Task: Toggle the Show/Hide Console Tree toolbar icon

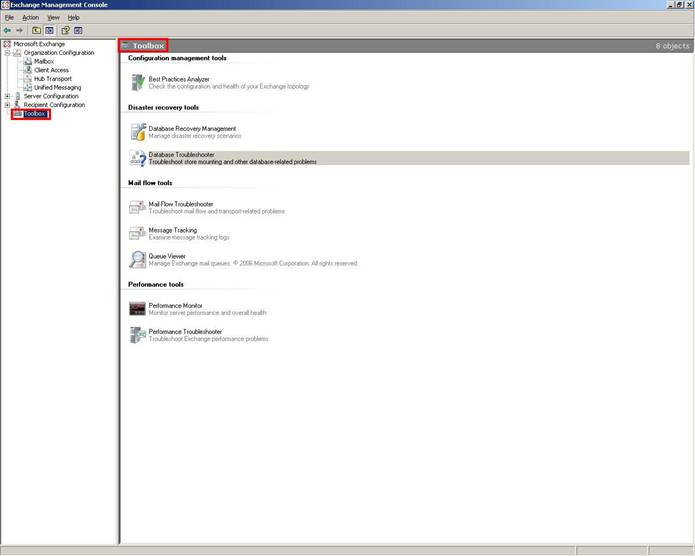Action: point(50,30)
